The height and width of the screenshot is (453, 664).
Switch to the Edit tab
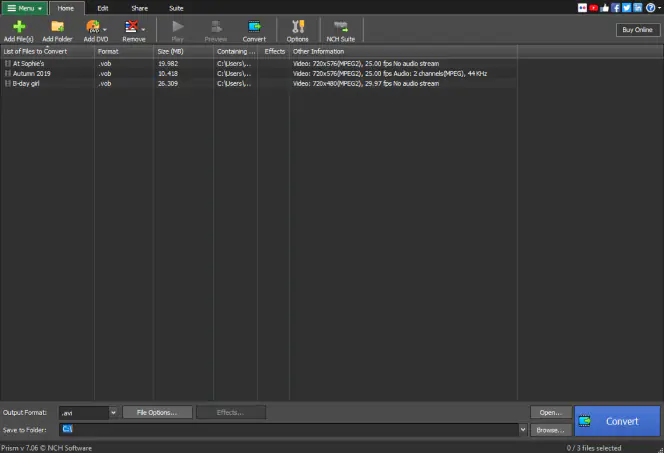tap(103, 8)
